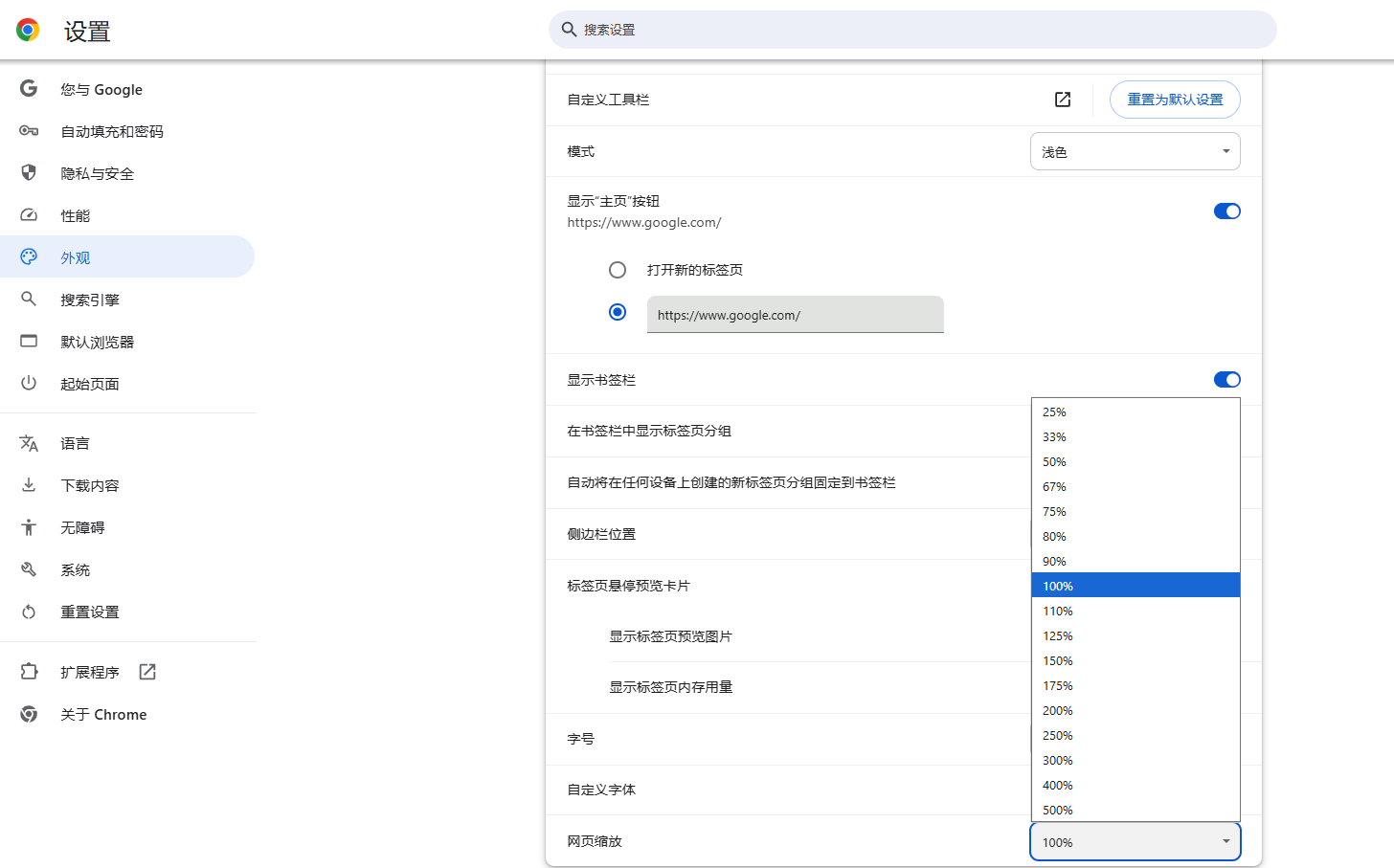Image resolution: width=1394 pixels, height=868 pixels.
Task: Open customize toolbar external link icon
Action: (1063, 100)
